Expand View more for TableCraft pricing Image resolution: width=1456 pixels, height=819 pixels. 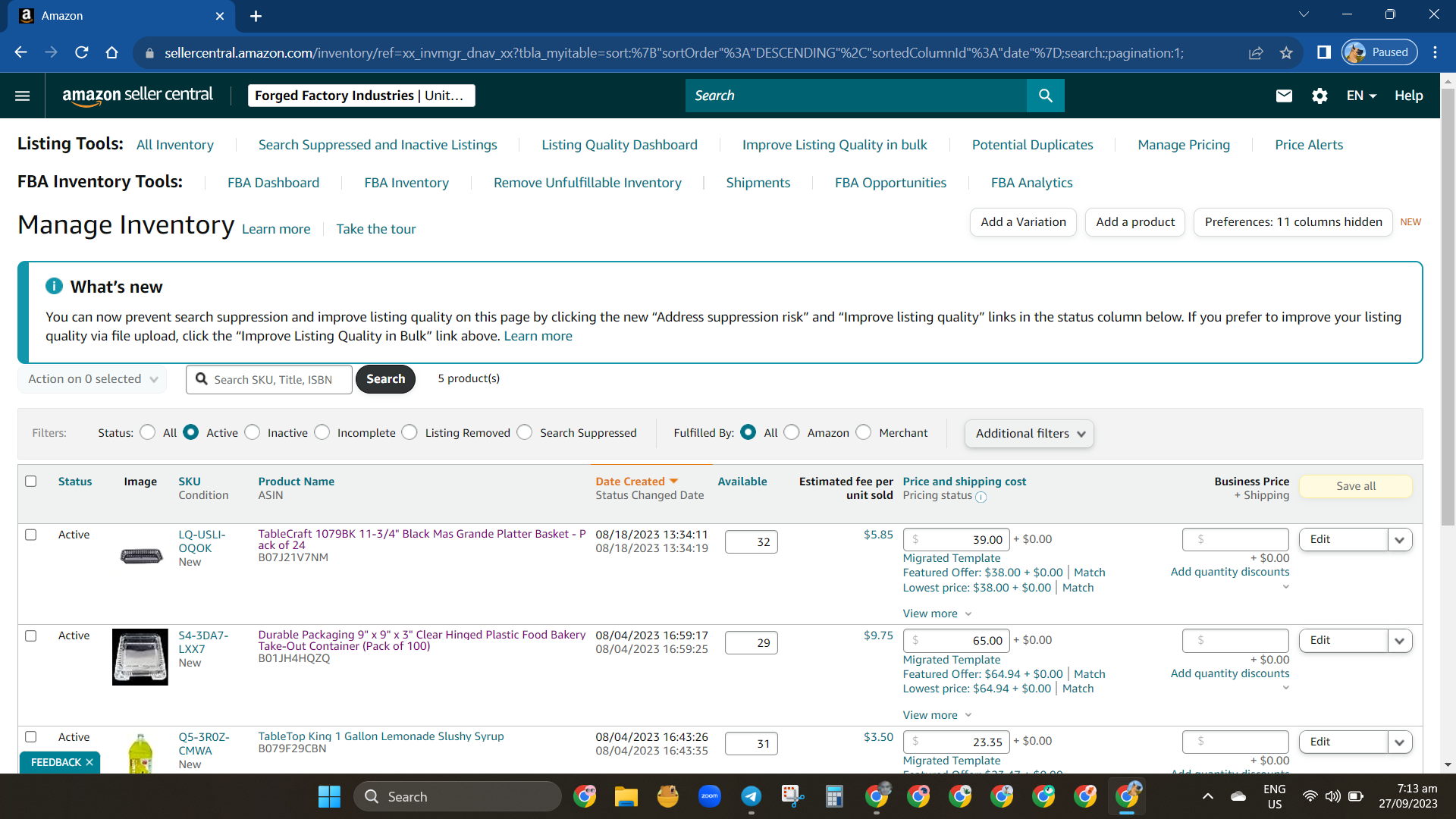tap(937, 613)
